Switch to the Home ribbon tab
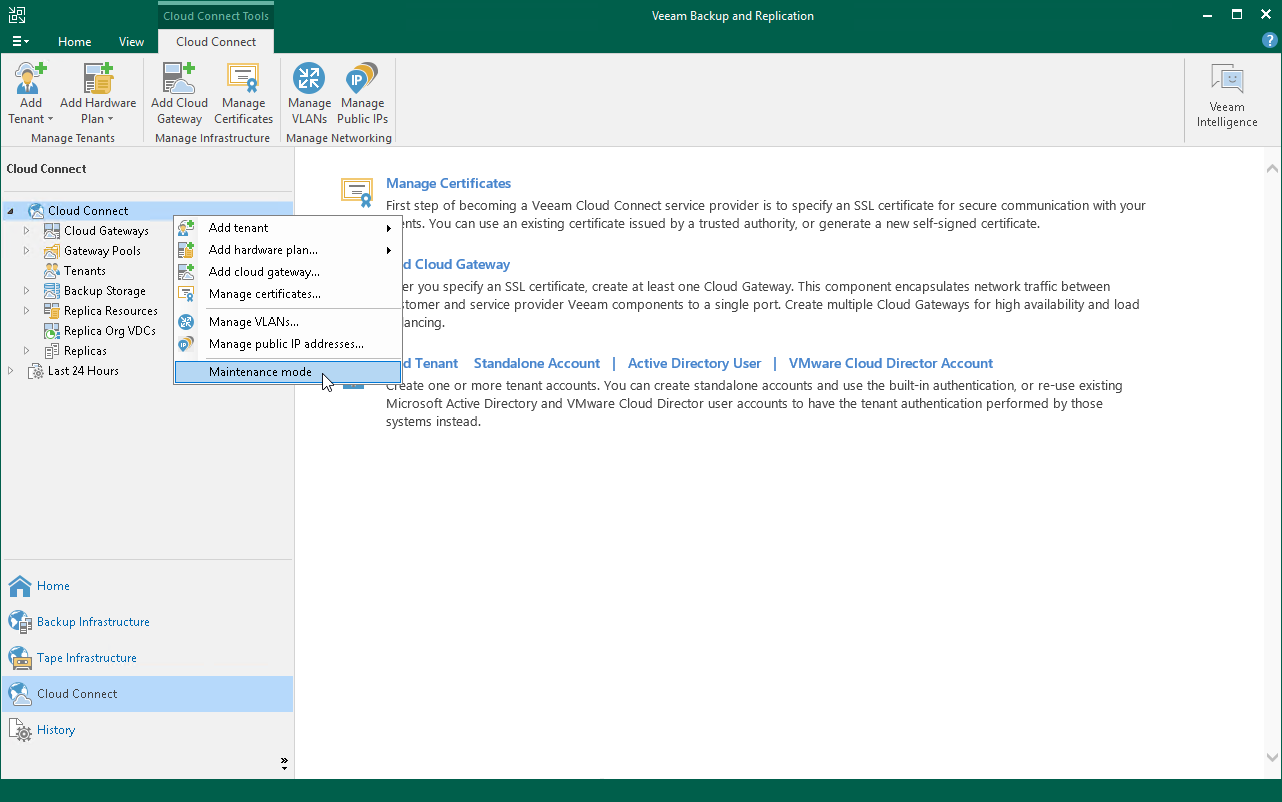Viewport: 1282px width, 802px height. (x=75, y=42)
